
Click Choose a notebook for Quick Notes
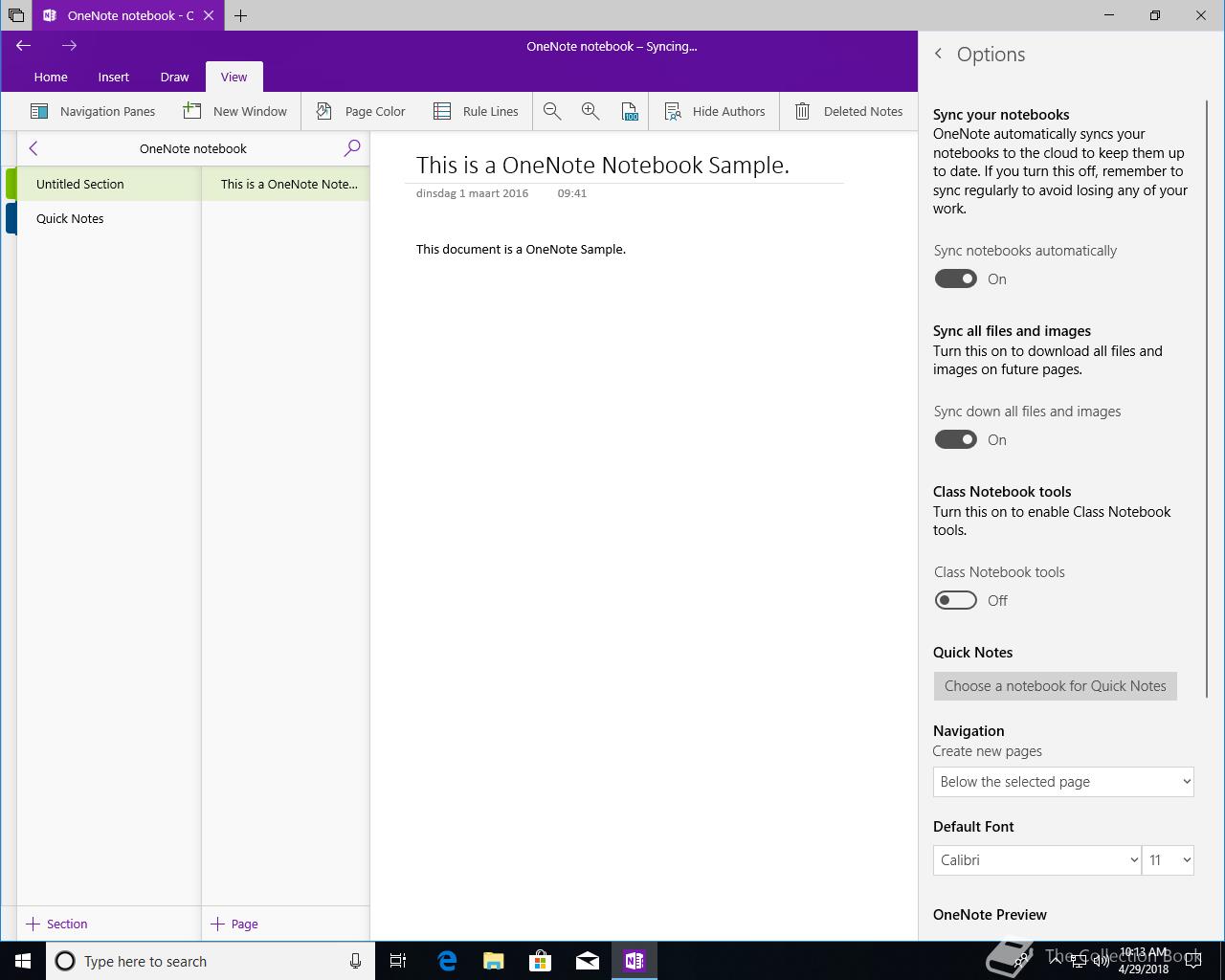[1056, 686]
